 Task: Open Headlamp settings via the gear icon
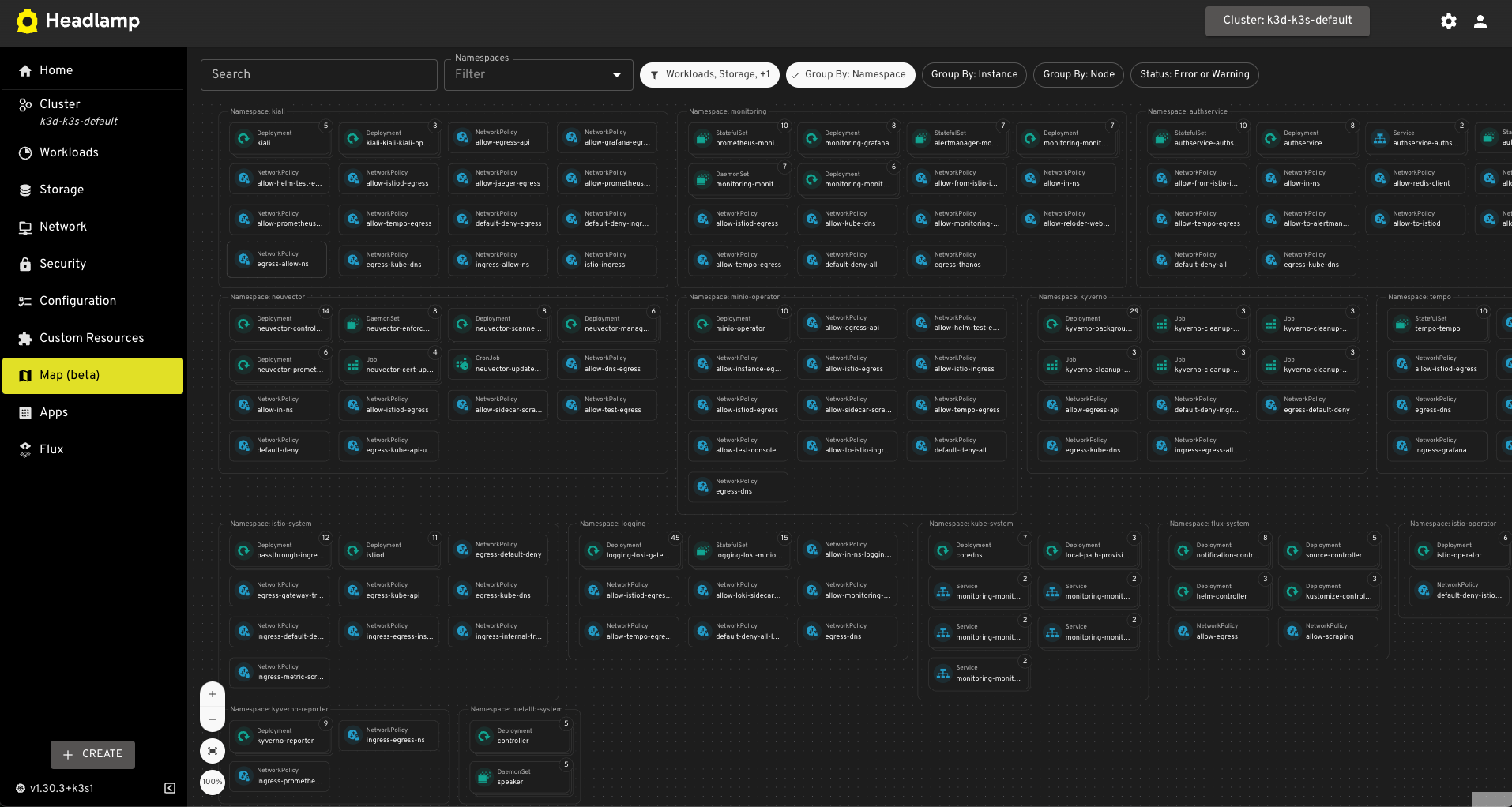click(x=1448, y=21)
